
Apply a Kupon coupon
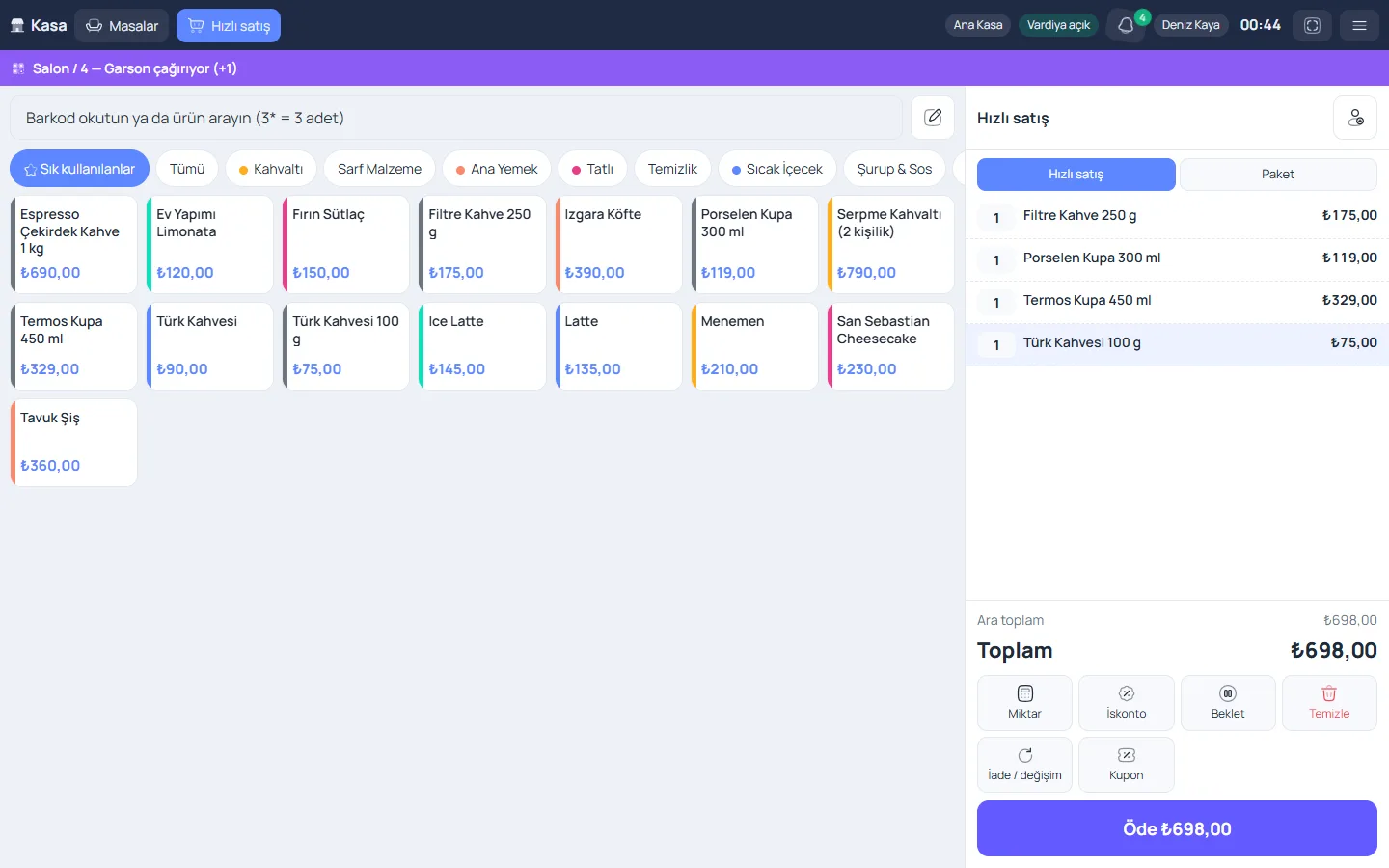click(1127, 765)
